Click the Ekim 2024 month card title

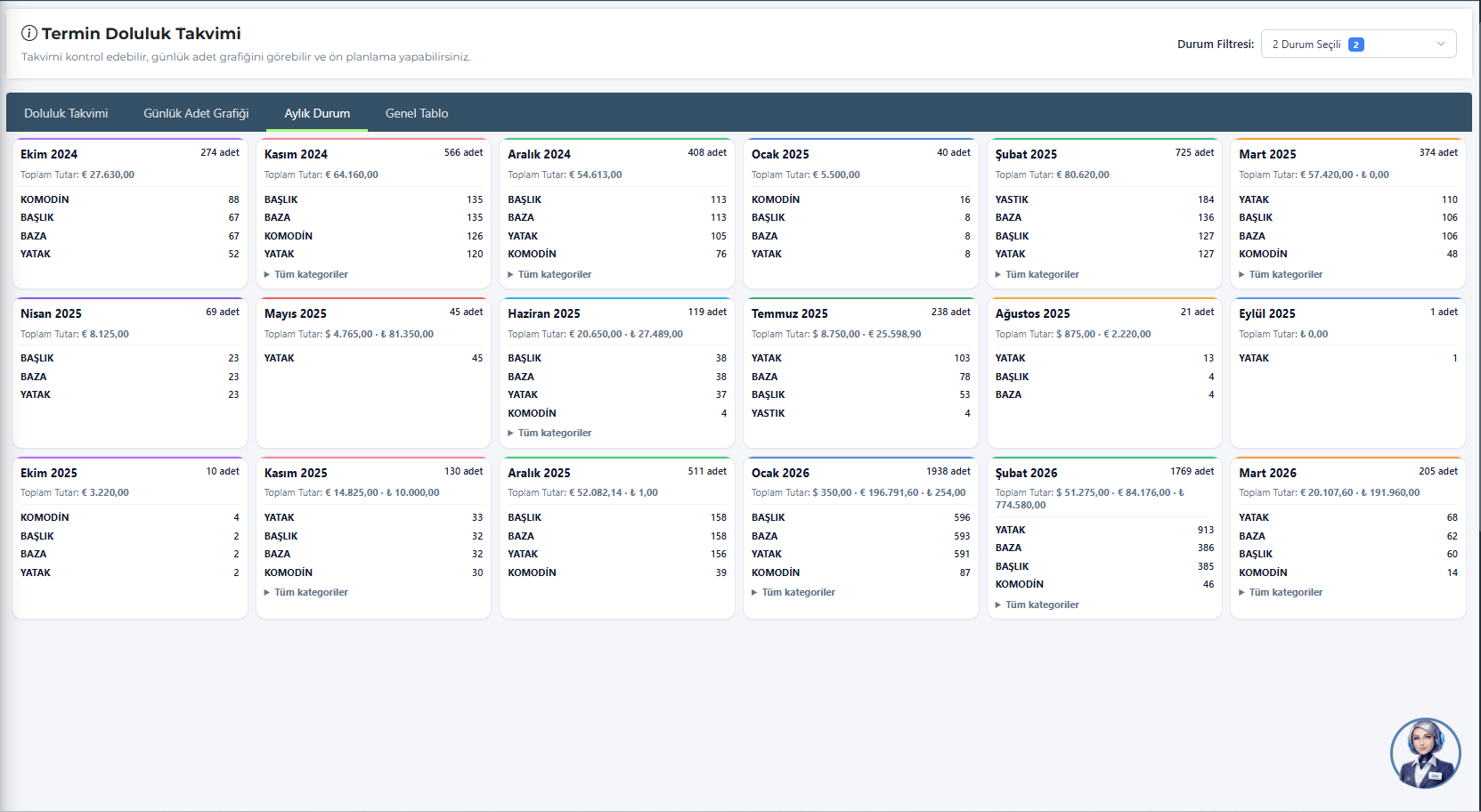click(49, 154)
